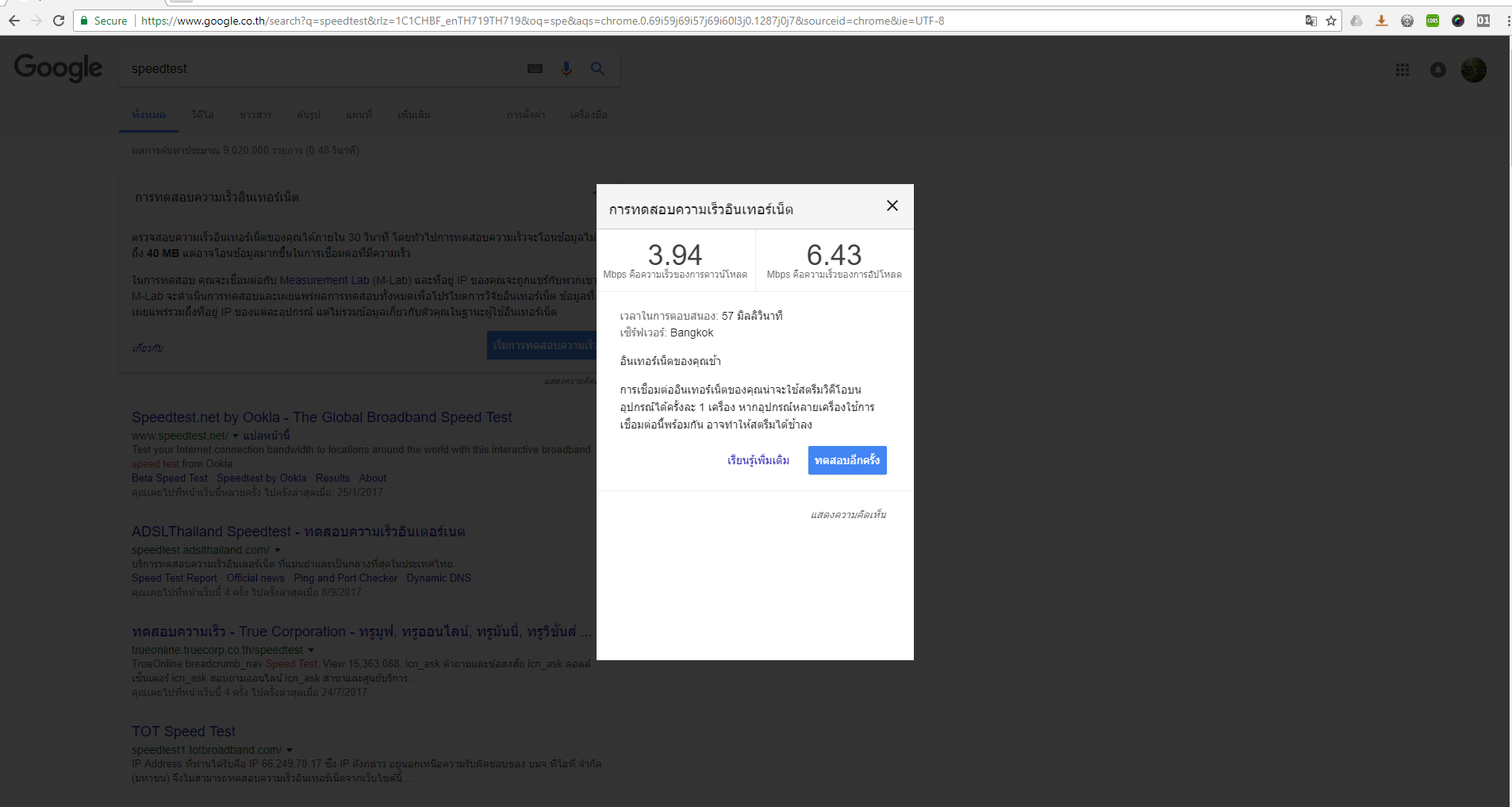Close the speed test dialog with X
1512x807 pixels.
coord(892,206)
